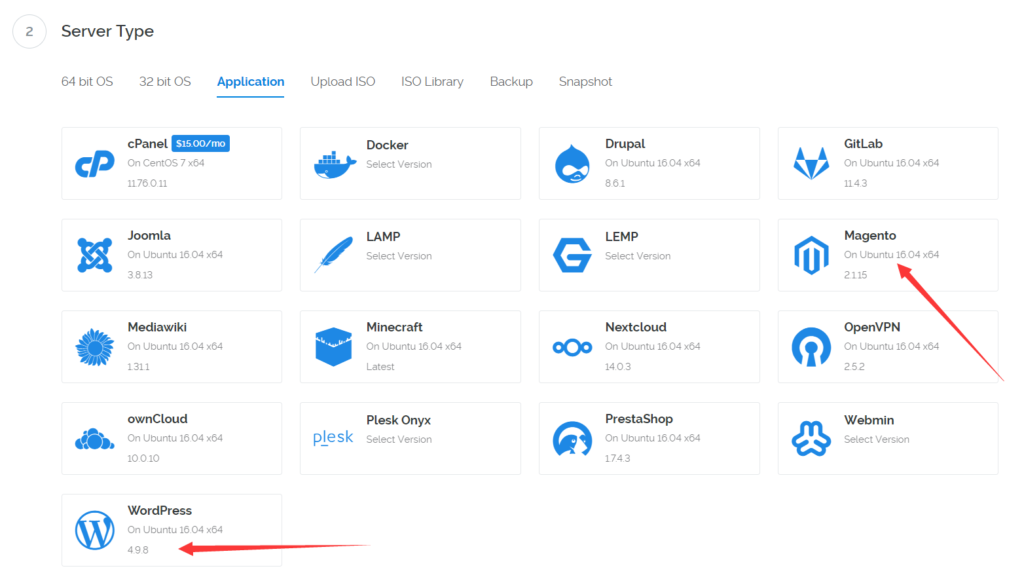Select the Docker whale icon
Screen dimensions: 1024x579
coord(333,164)
